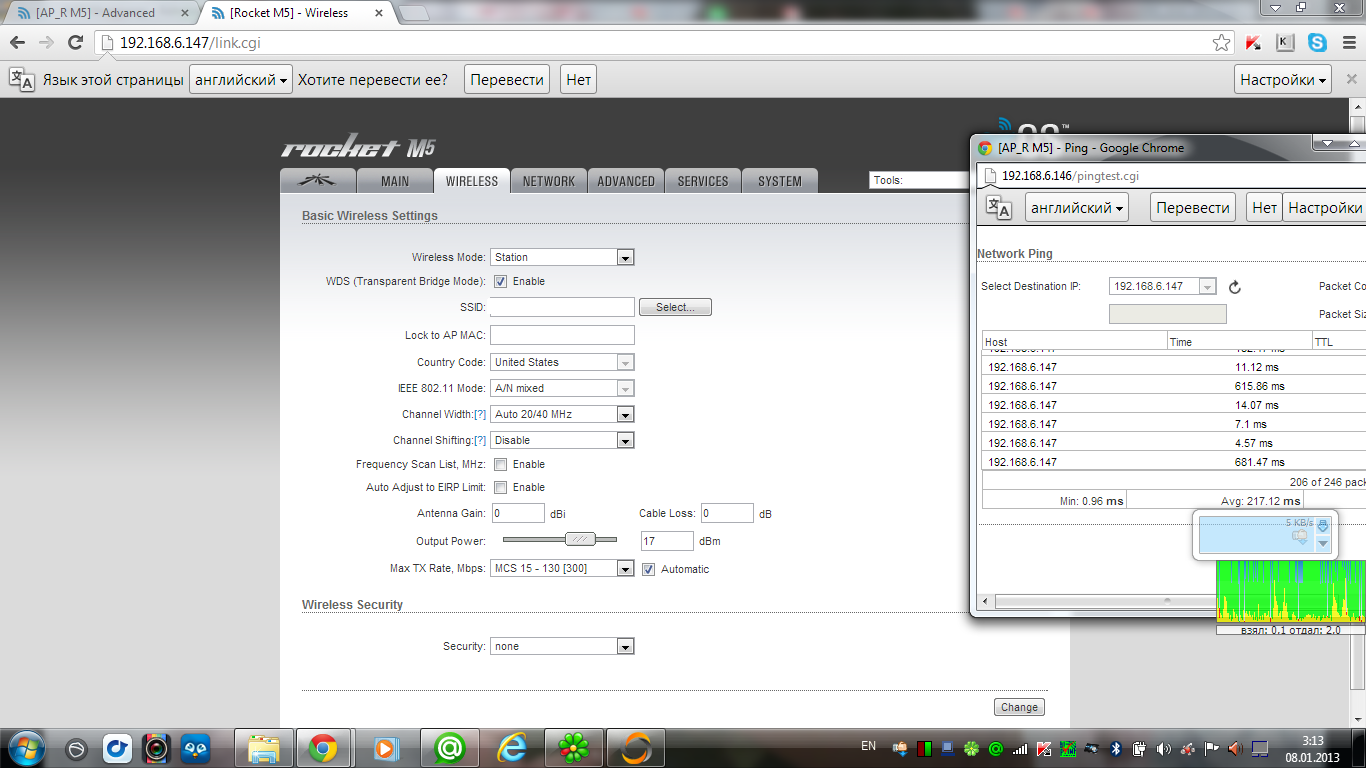The height and width of the screenshot is (768, 1366).
Task: Click the Cable Loss input field
Action: pos(726,513)
